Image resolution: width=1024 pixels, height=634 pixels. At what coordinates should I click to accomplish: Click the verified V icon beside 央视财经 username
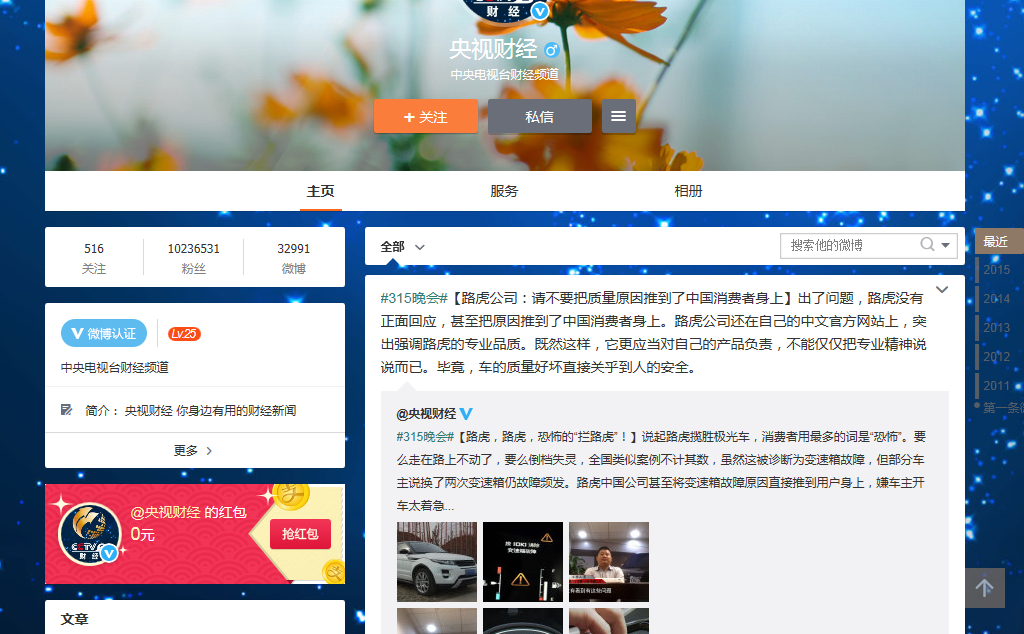(540, 12)
